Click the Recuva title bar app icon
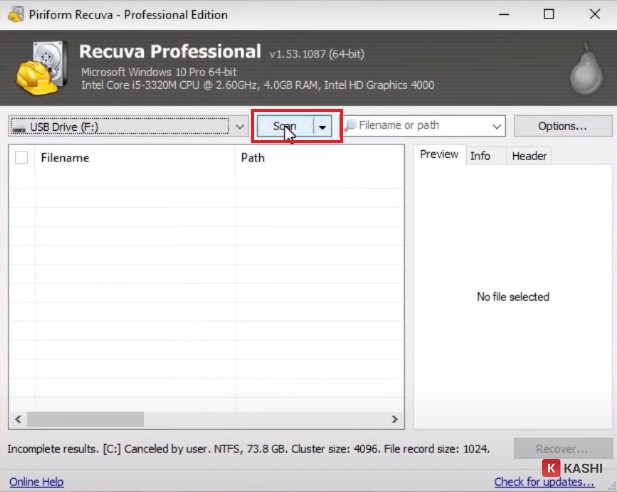 pyautogui.click(x=12, y=15)
